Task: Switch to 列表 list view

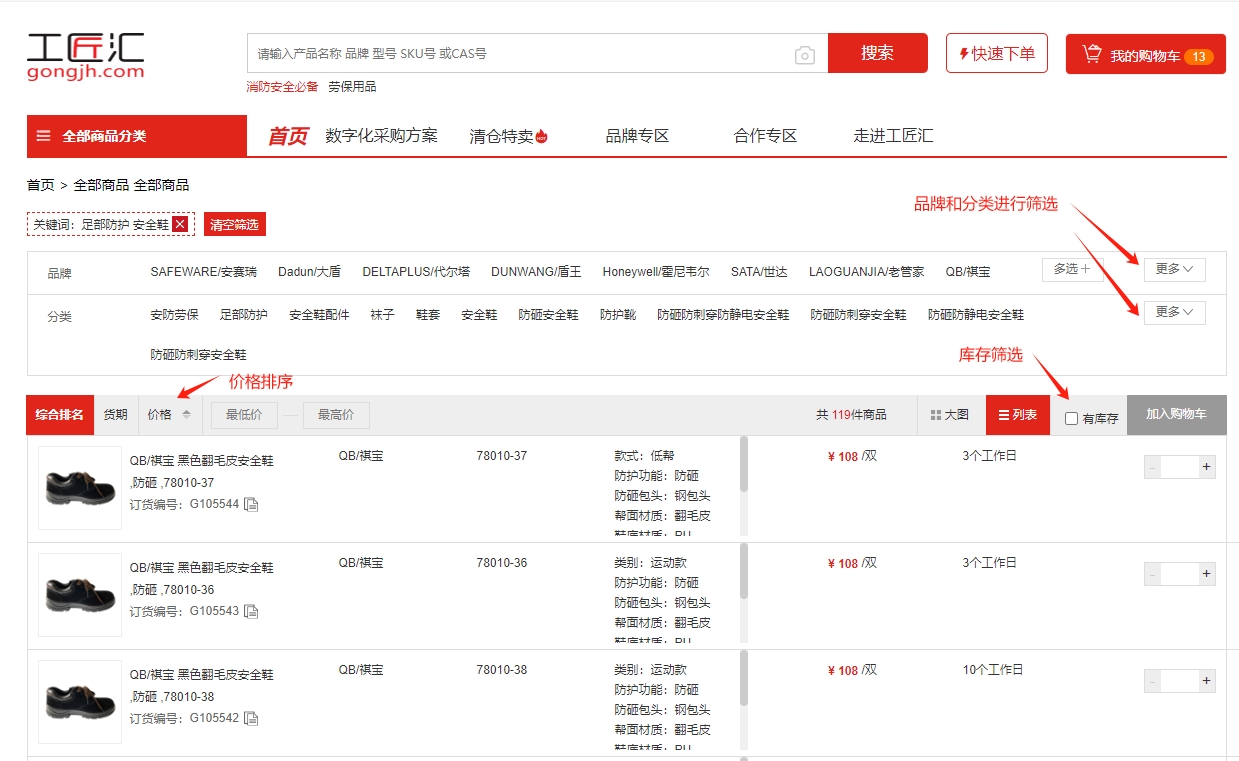Action: pyautogui.click(x=1018, y=415)
